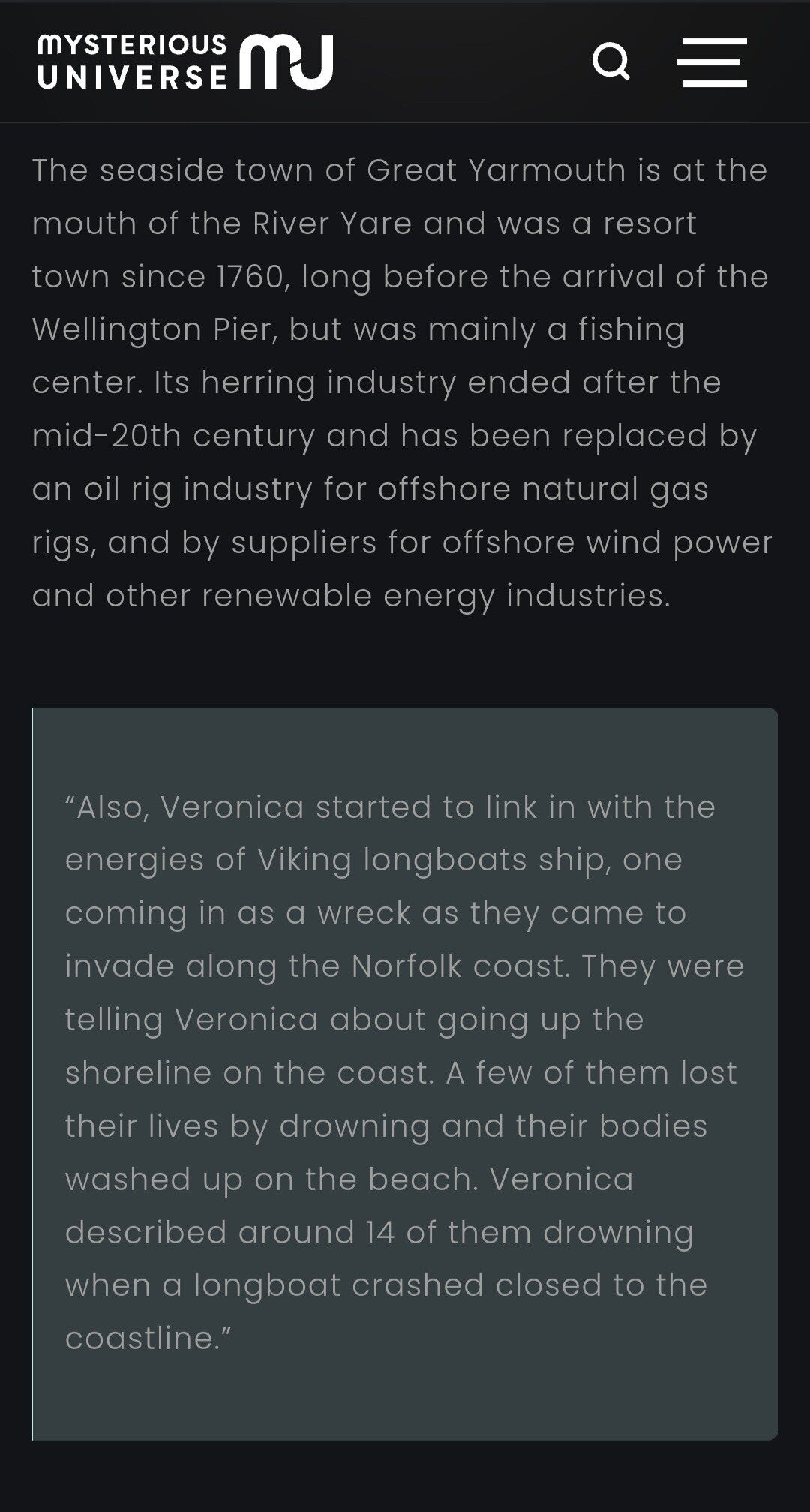Click the final word "coastline" in the quote
The width and height of the screenshot is (810, 1512).
click(x=142, y=1339)
